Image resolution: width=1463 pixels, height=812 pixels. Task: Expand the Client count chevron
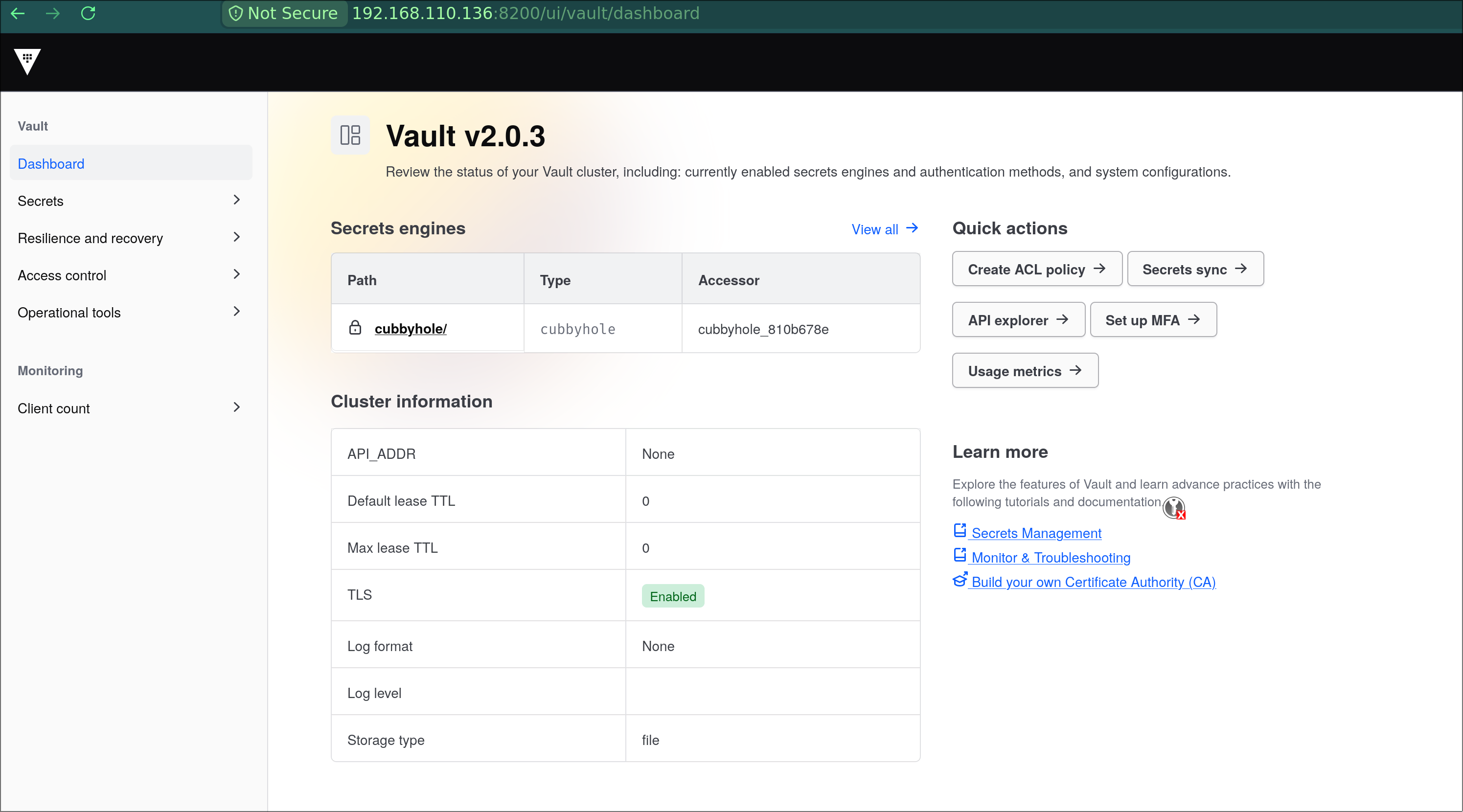click(x=237, y=407)
